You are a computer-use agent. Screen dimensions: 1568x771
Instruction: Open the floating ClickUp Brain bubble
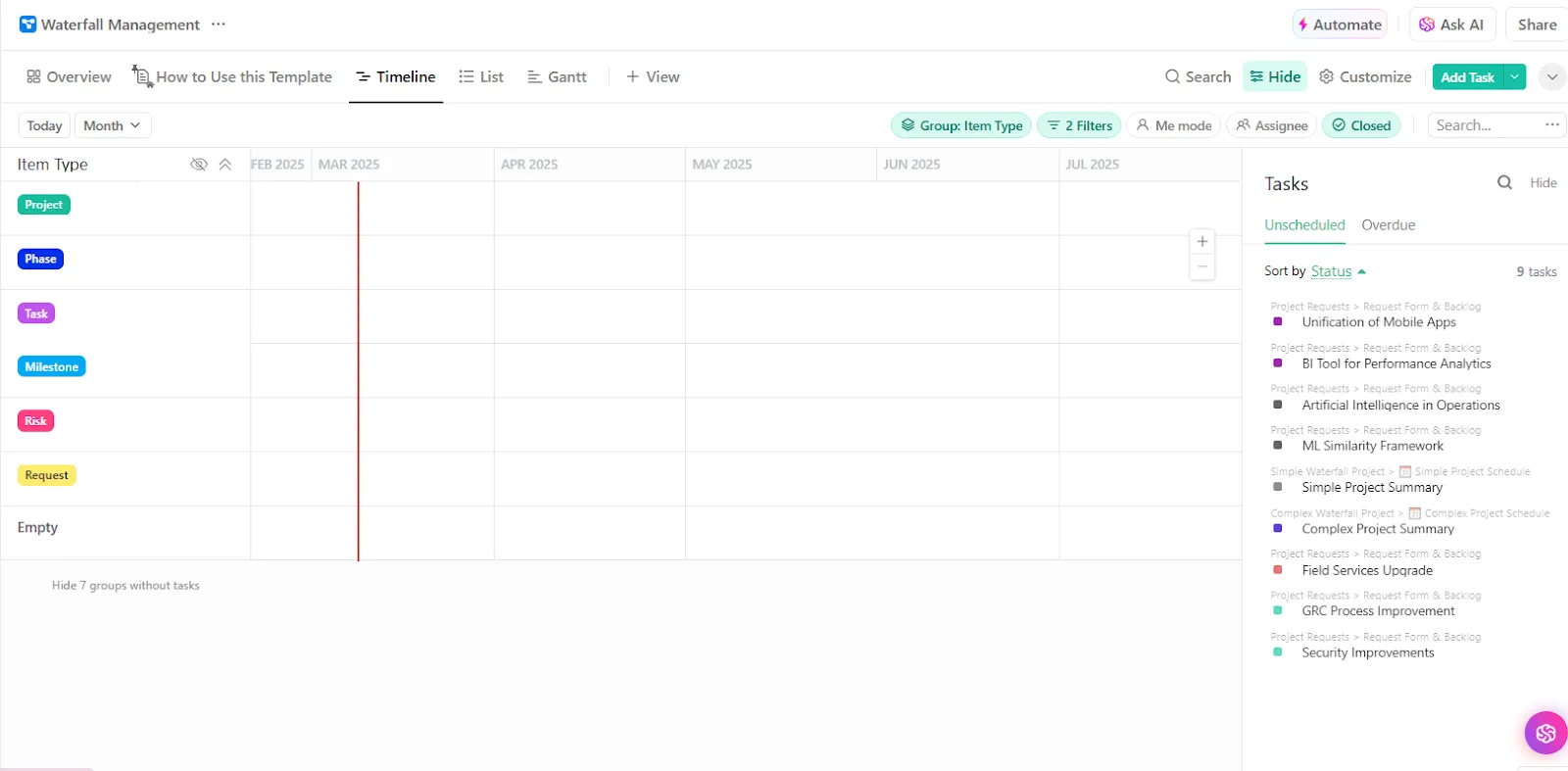pos(1545,733)
